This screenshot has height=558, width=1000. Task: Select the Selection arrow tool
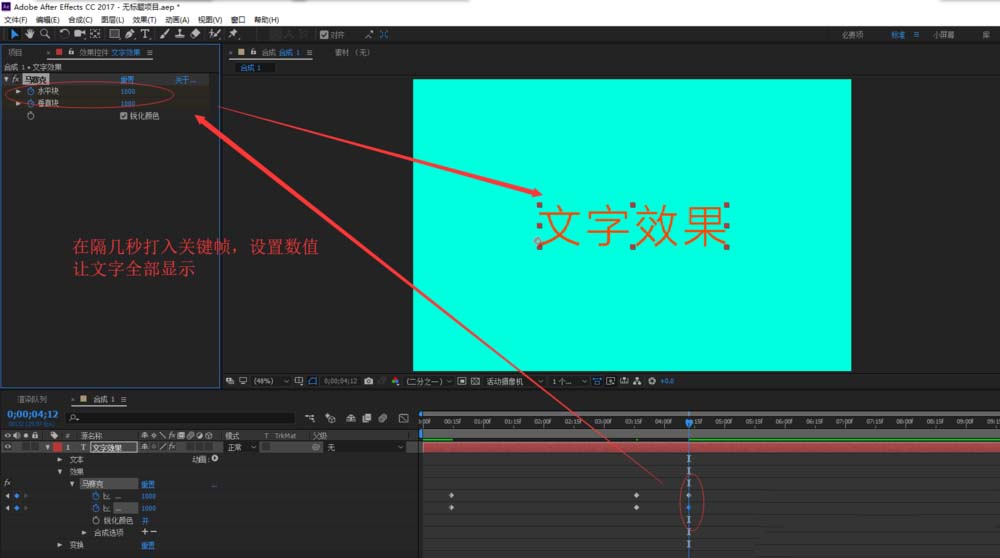[14, 34]
